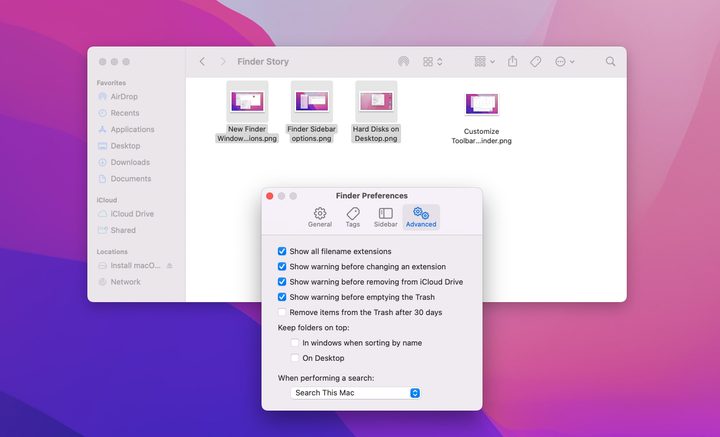
Task: Enable keep folders on top On Desktop
Action: pos(295,358)
